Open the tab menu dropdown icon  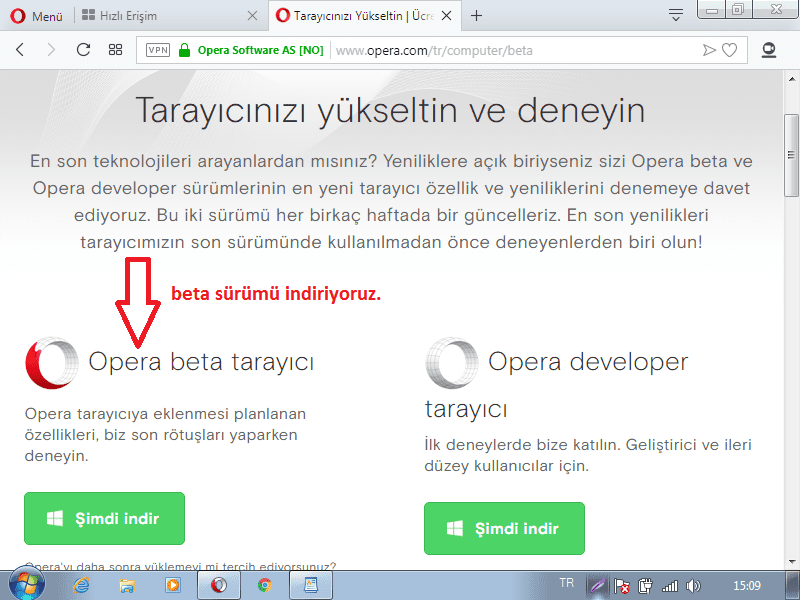point(676,15)
